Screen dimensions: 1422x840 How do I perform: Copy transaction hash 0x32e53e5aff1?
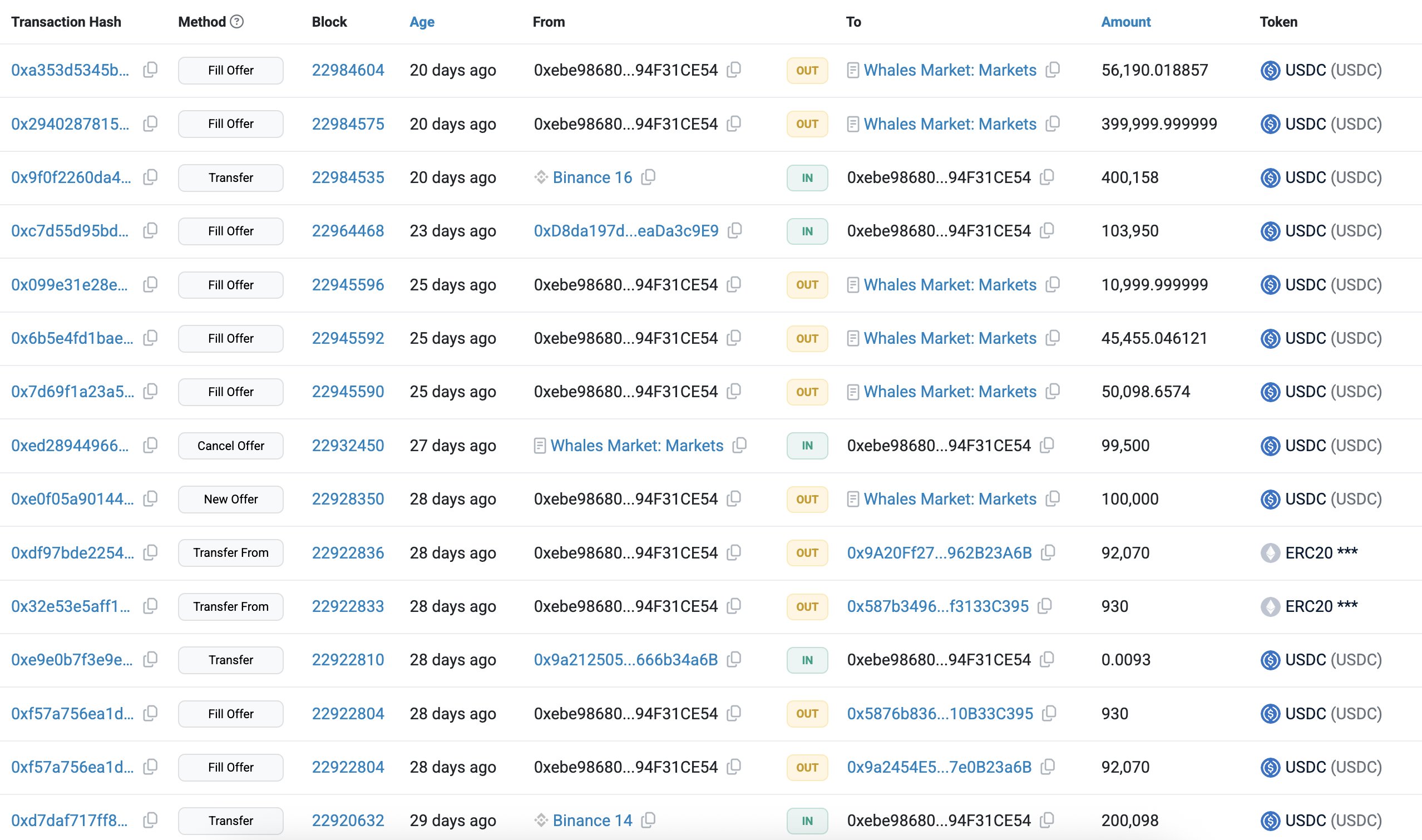click(x=150, y=606)
